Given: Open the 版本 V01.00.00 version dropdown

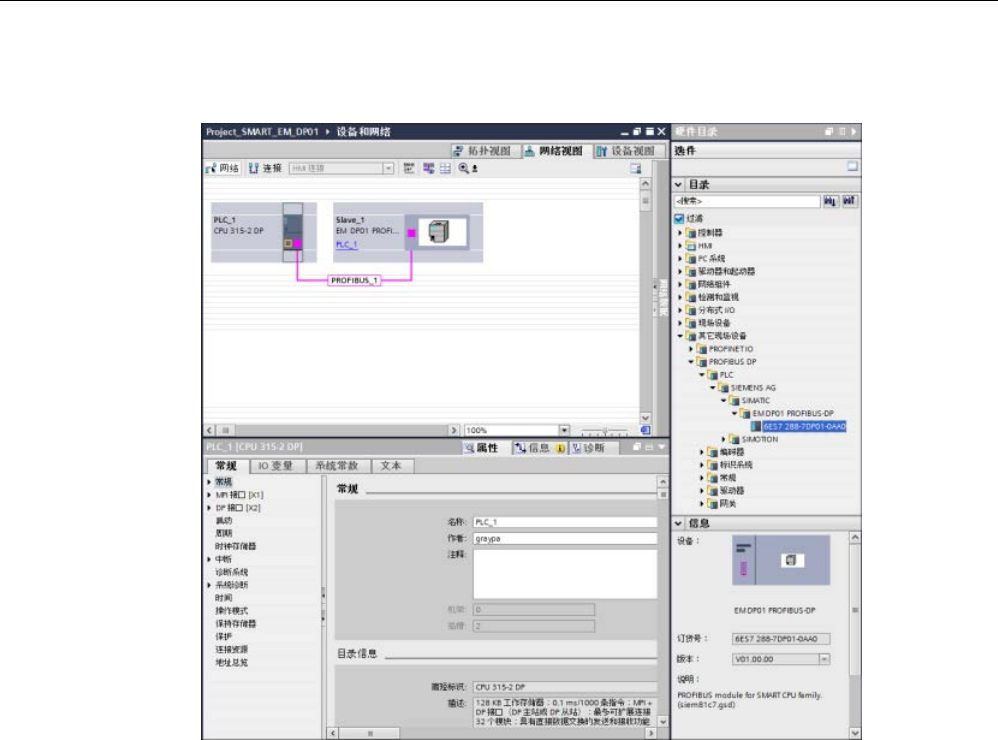Looking at the screenshot, I should click(x=824, y=659).
